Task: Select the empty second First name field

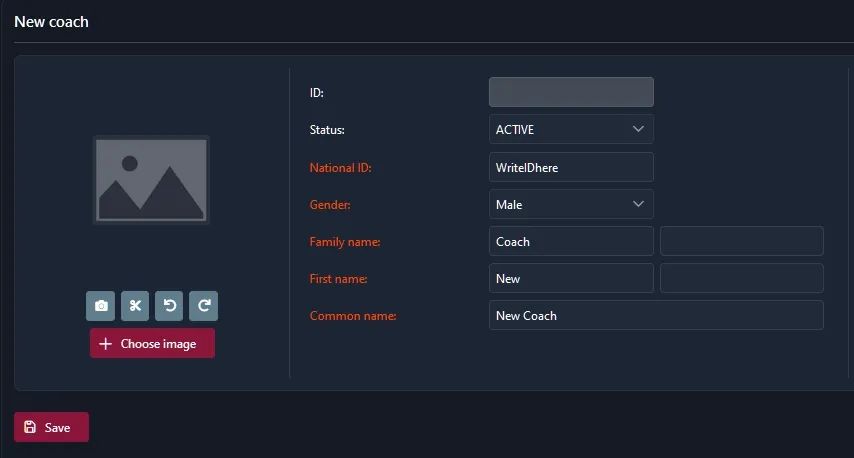Action: pyautogui.click(x=741, y=278)
